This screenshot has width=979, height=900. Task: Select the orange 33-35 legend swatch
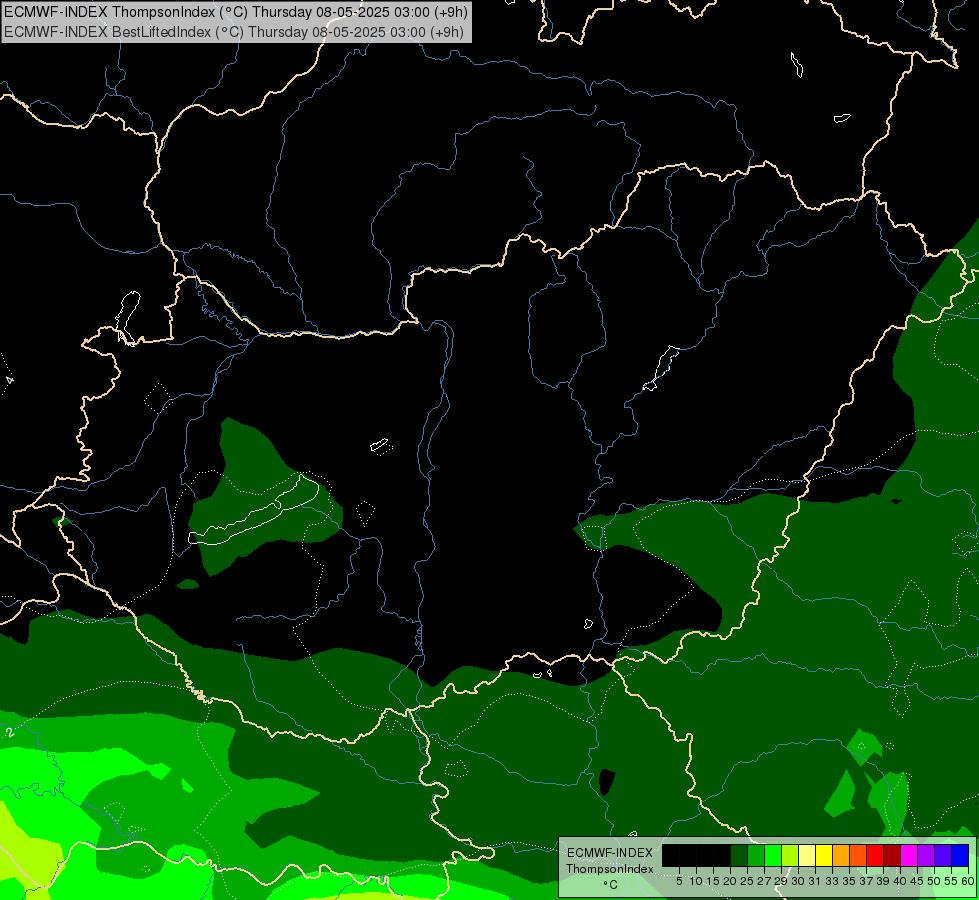pyautogui.click(x=841, y=855)
